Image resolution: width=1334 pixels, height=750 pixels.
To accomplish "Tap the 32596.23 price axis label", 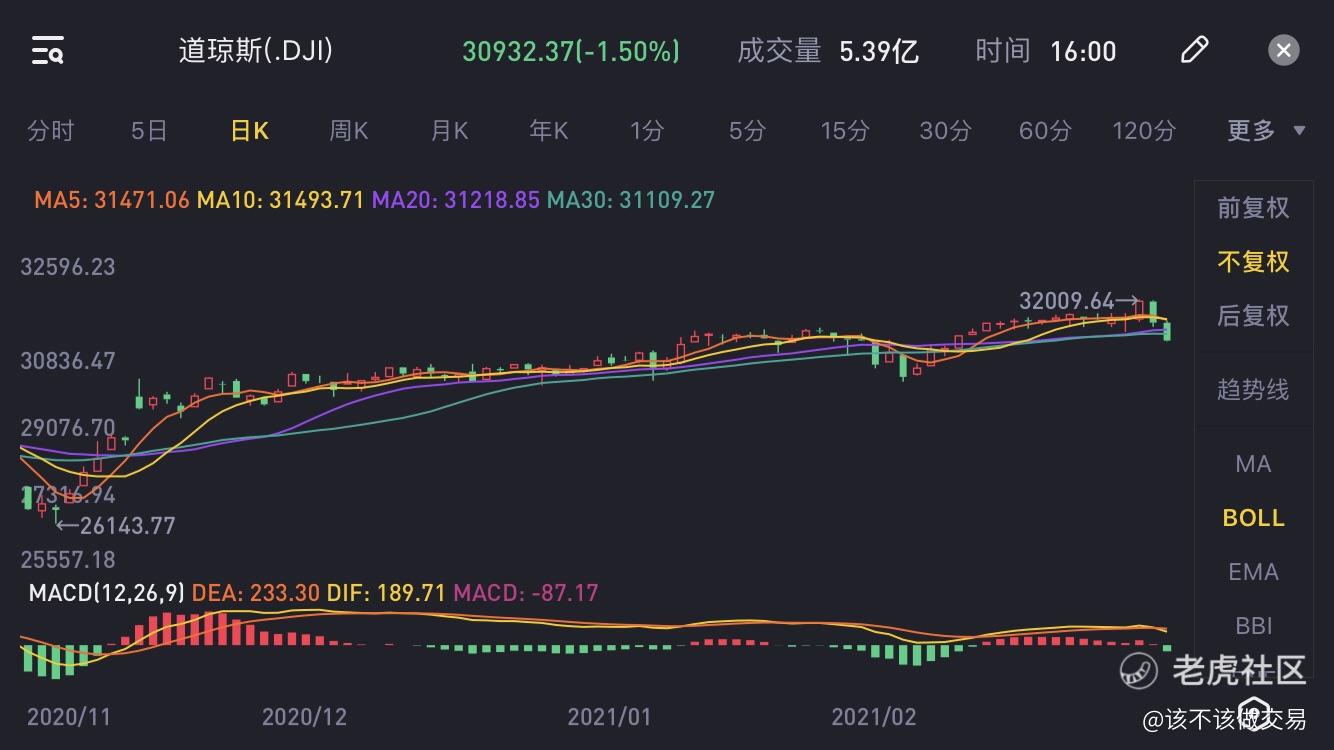I will (68, 267).
